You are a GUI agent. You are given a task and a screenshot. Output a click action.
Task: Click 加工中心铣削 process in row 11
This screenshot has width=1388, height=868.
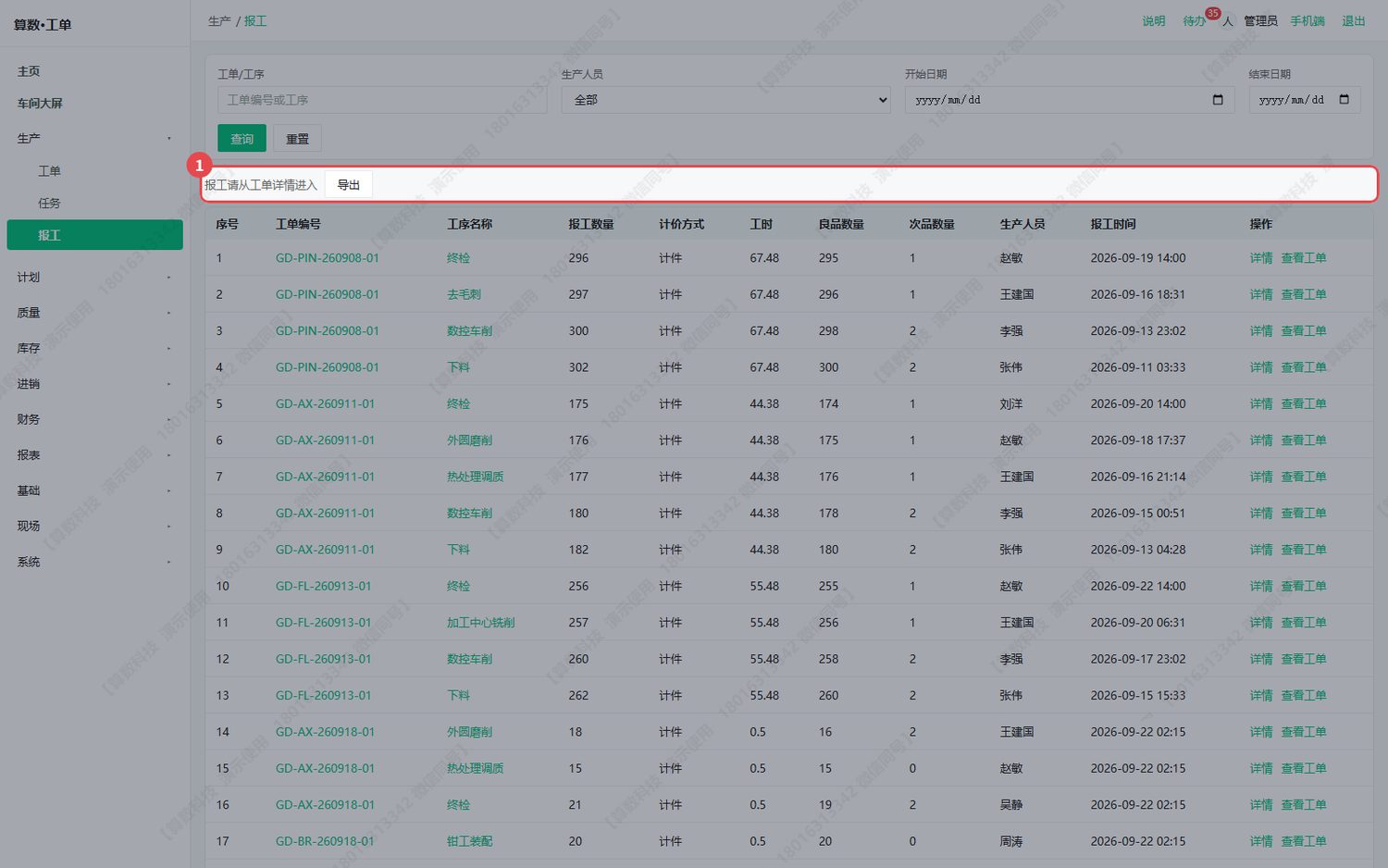pos(480,623)
